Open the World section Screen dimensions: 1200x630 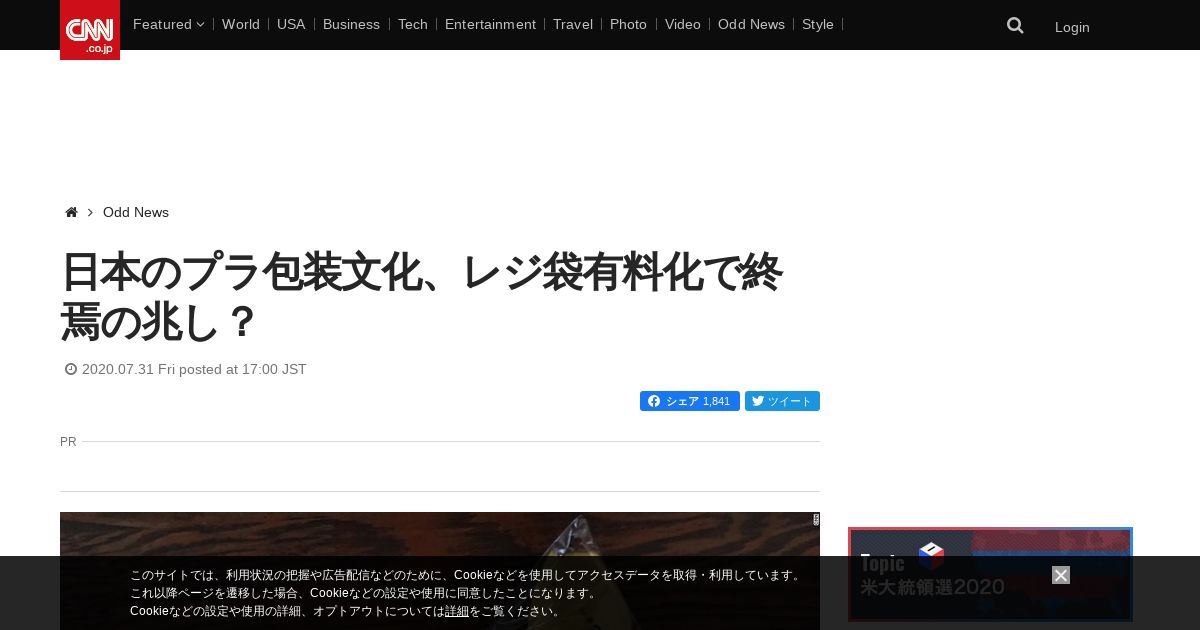241,24
